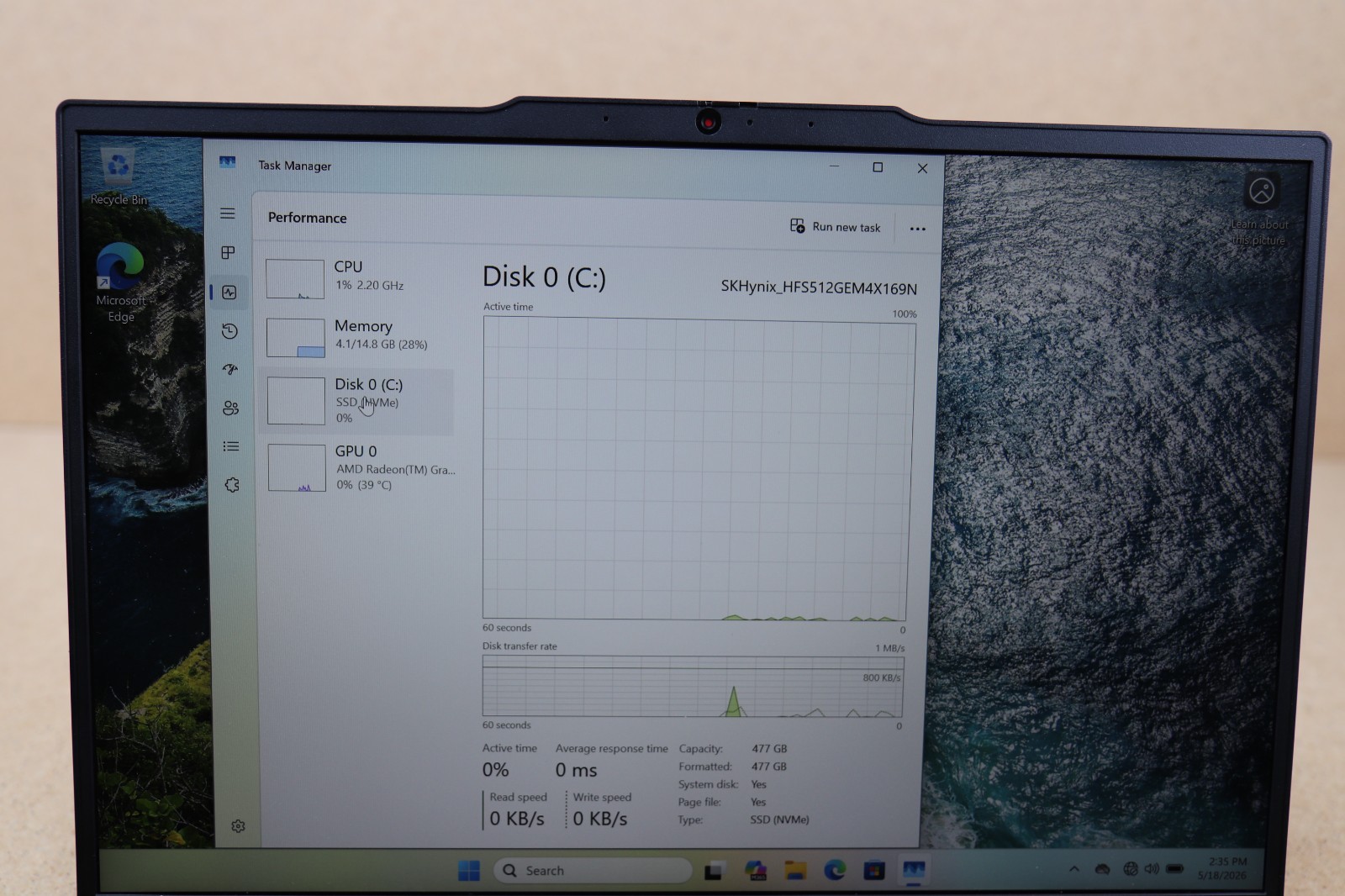
Task: Click the 0 KB/s Write speed value
Action: pyautogui.click(x=600, y=819)
